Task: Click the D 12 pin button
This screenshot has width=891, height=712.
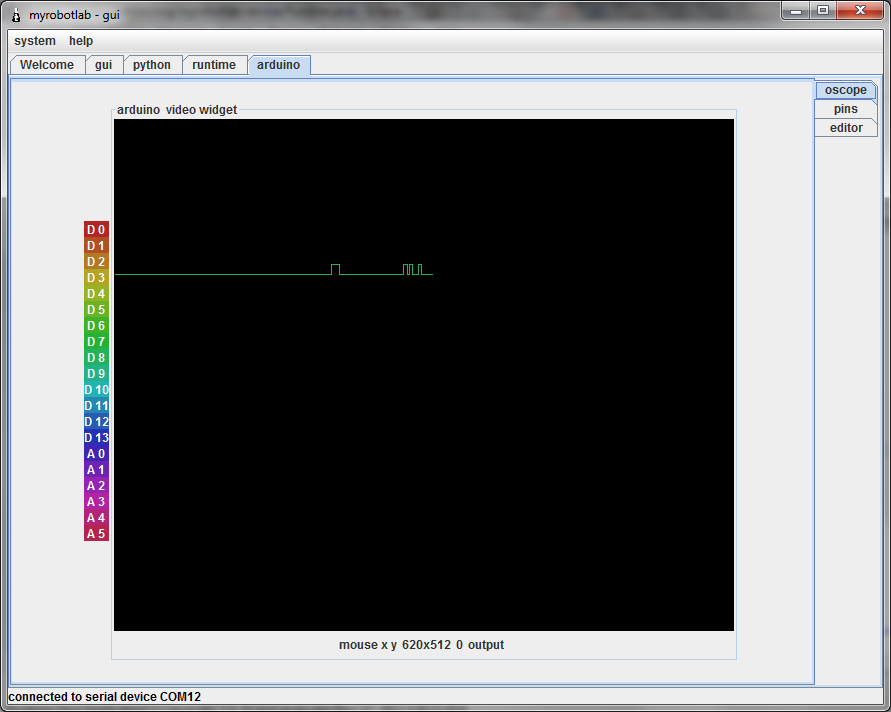Action: point(96,422)
